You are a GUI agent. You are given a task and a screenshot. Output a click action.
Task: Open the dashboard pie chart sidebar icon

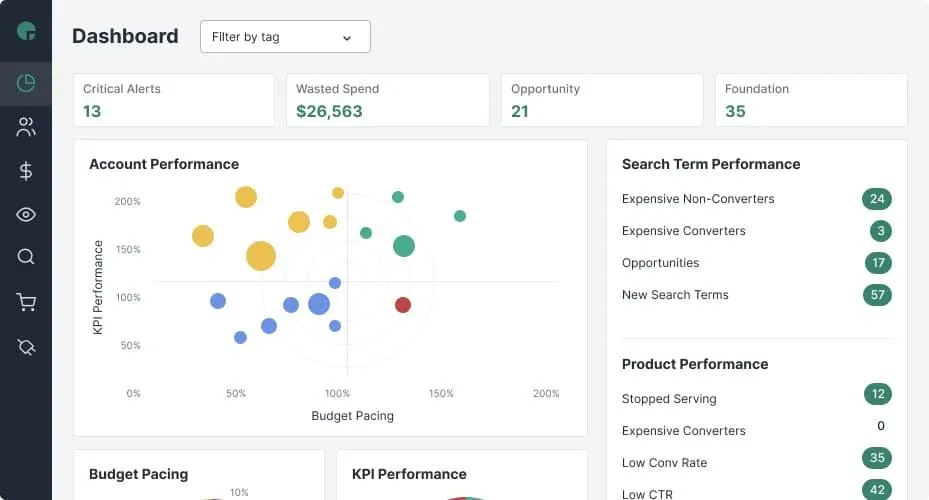pos(26,83)
